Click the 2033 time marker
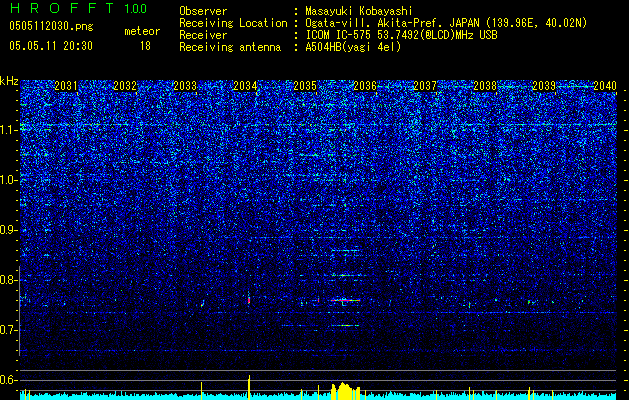 coord(185,86)
